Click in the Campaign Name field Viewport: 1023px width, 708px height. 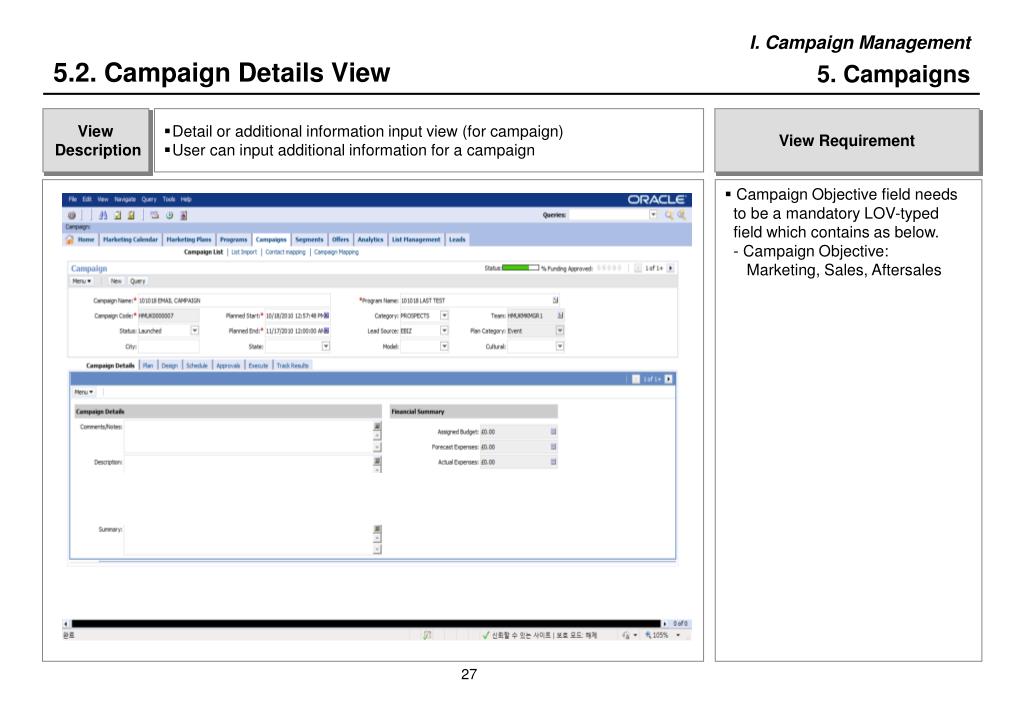pos(234,301)
